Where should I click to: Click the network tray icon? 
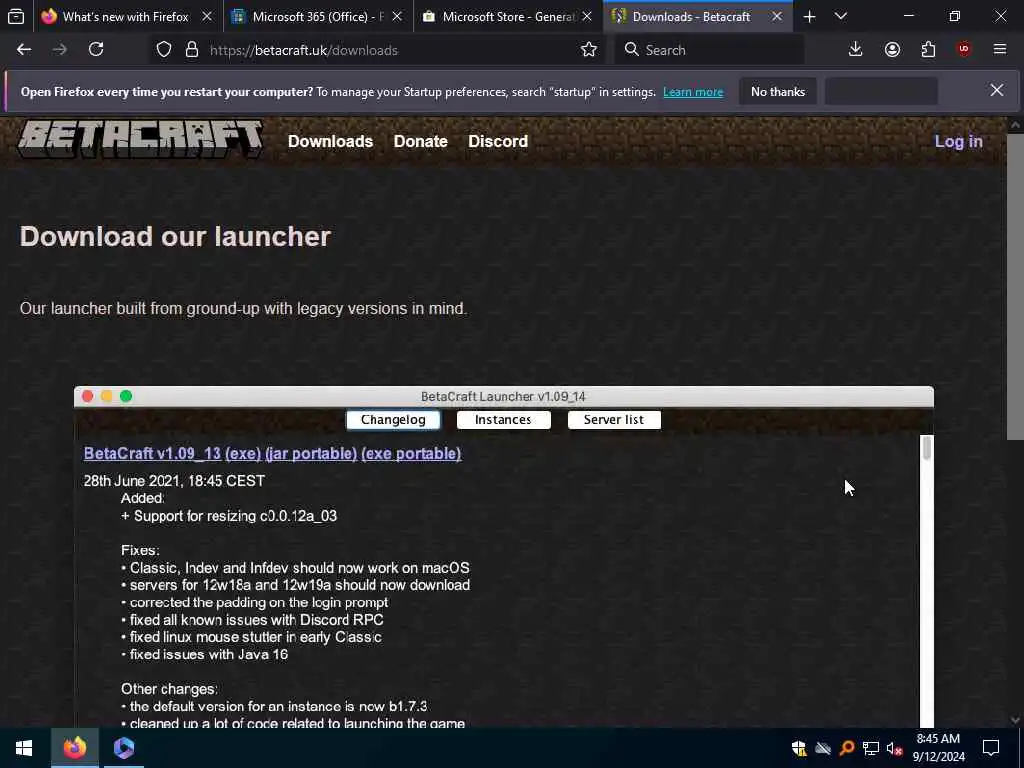point(870,748)
